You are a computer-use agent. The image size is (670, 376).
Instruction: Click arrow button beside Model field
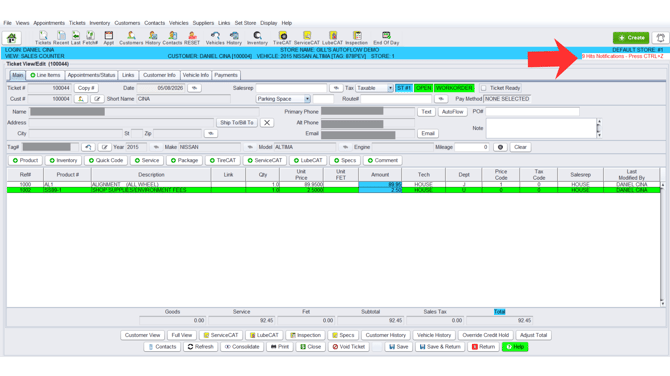tap(345, 147)
